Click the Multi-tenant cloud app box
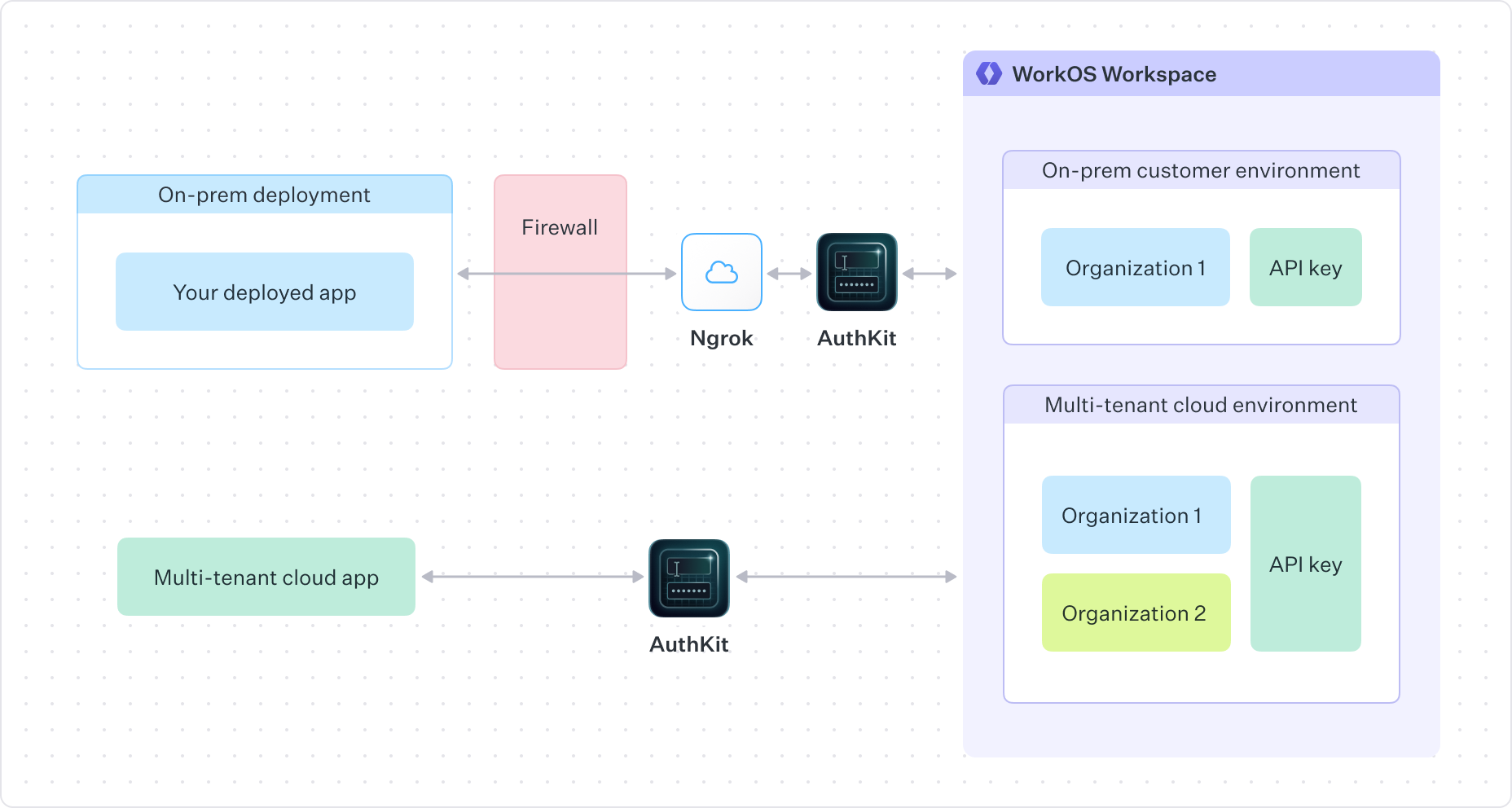Screen dimensions: 1512x808 tap(266, 577)
